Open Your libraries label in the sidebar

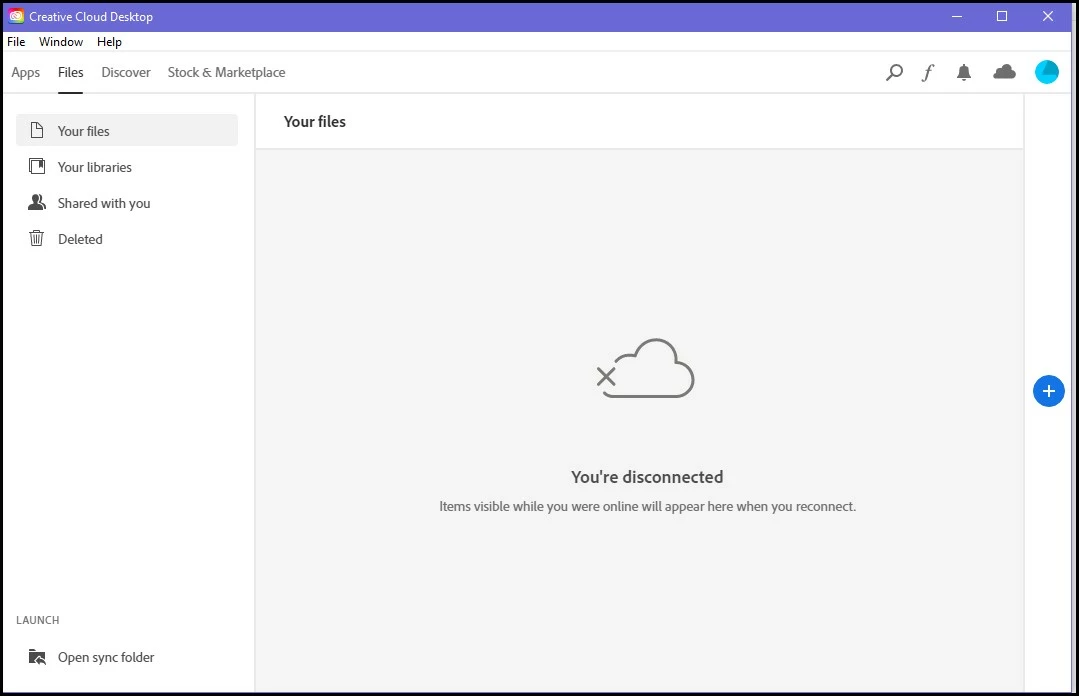click(94, 167)
